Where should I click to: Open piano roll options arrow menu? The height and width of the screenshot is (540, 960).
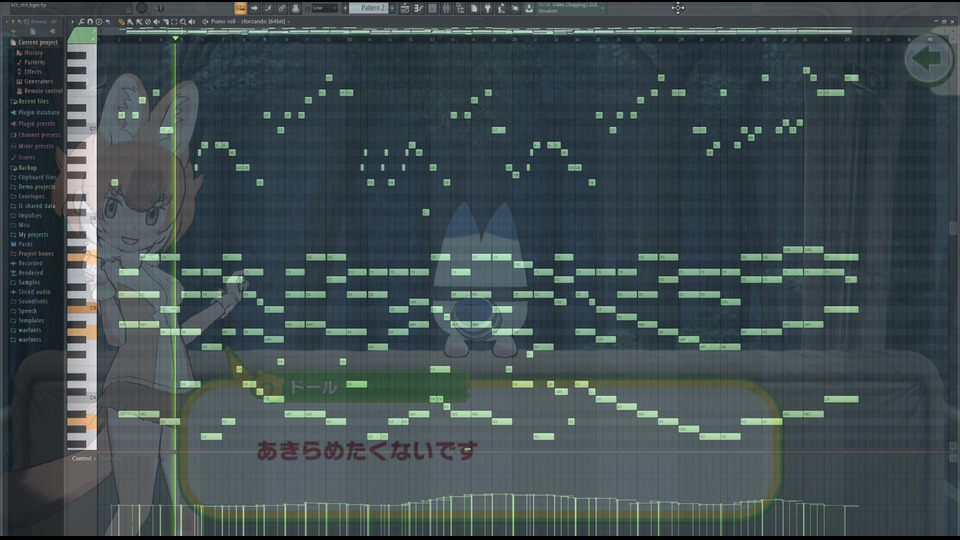coord(73,21)
